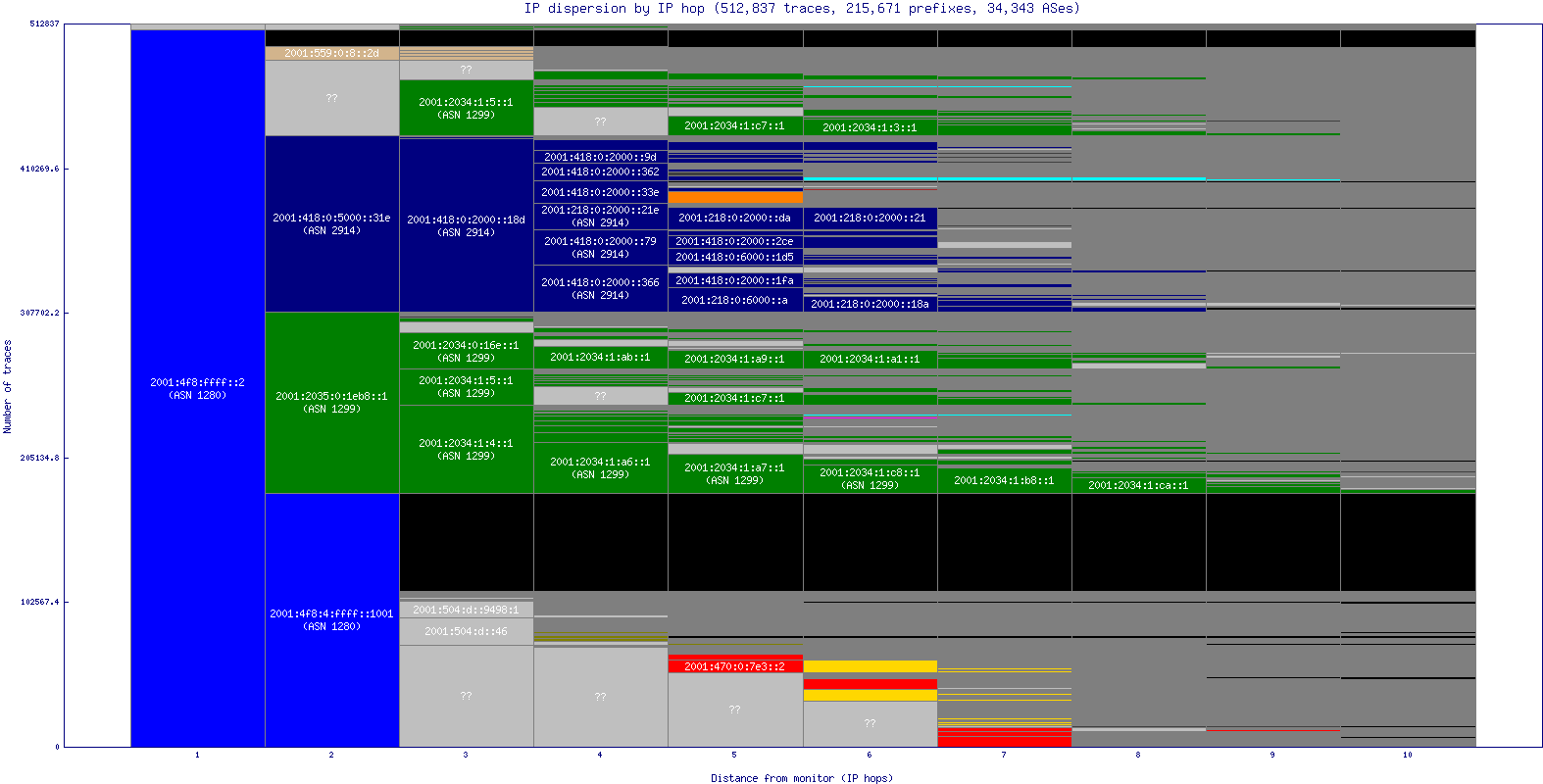Select block 2001:218:0:2000::18a

coord(870,304)
